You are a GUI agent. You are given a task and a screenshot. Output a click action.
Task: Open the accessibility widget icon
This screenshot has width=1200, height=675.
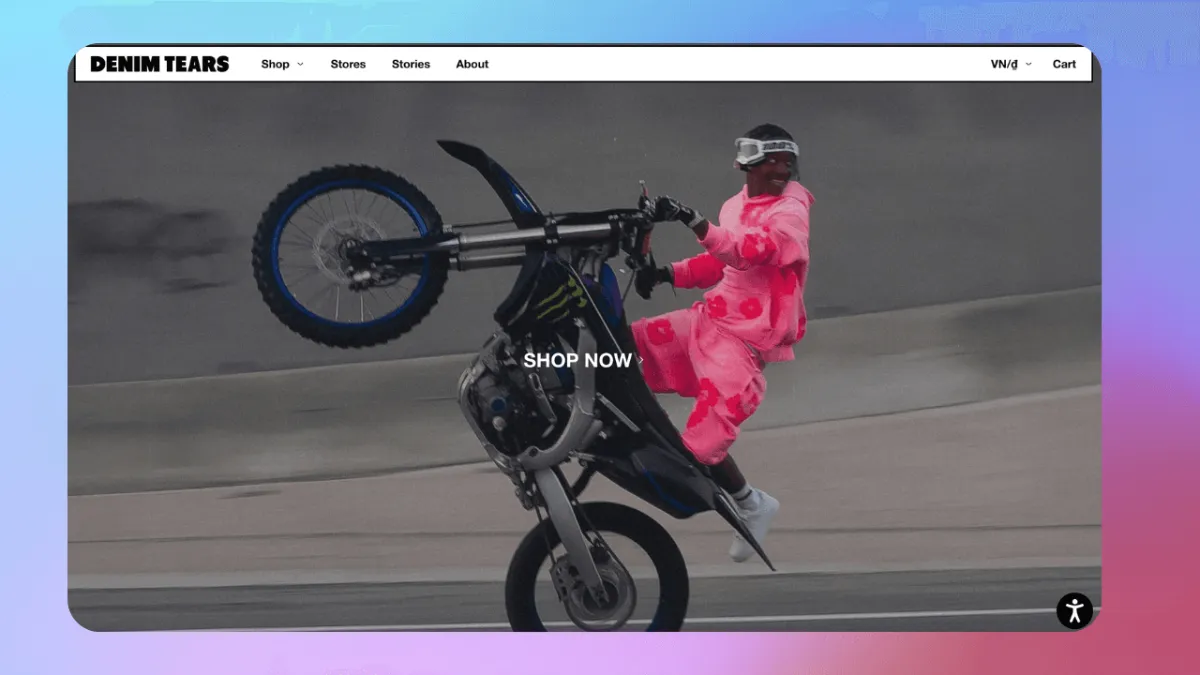click(1074, 610)
